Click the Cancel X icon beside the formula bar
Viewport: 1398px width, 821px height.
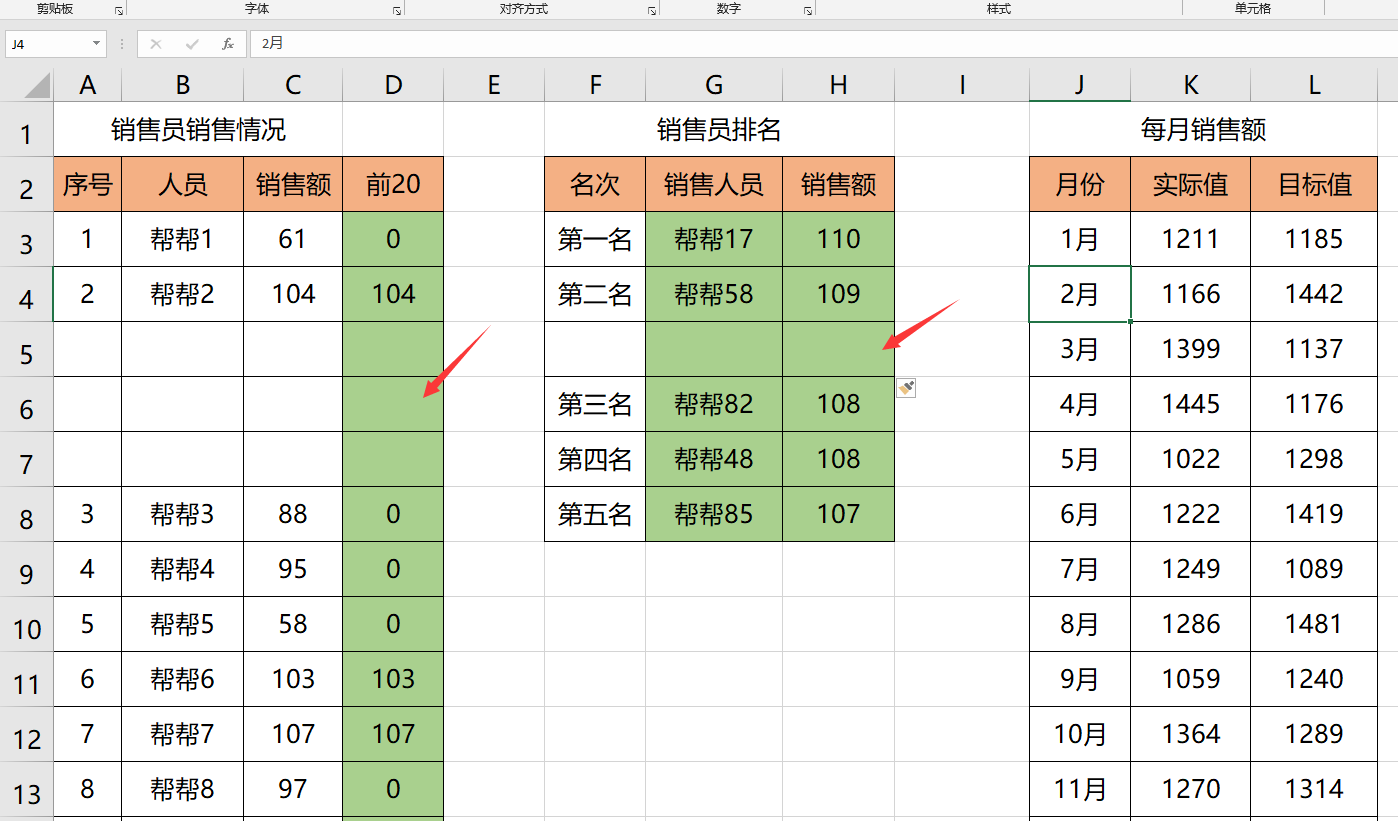156,44
